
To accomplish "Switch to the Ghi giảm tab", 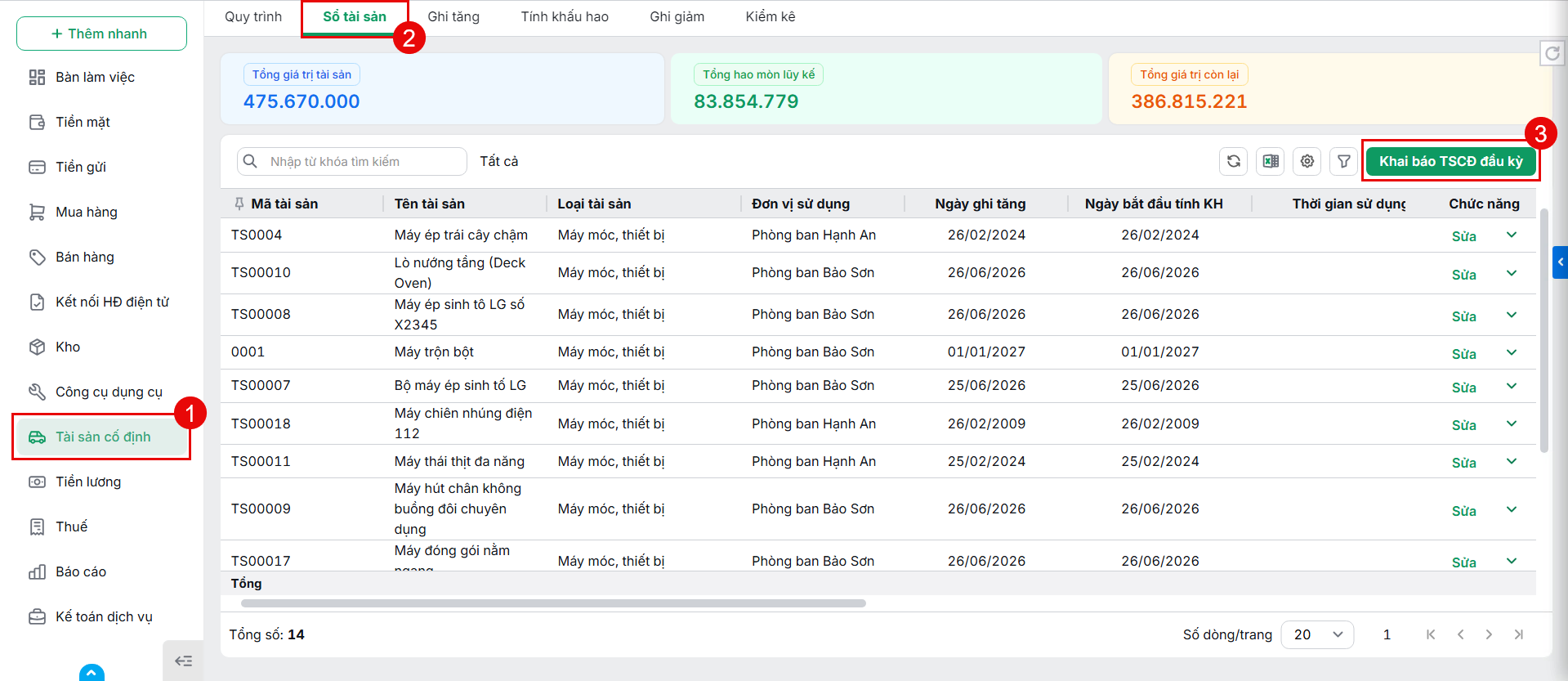I will pyautogui.click(x=677, y=16).
